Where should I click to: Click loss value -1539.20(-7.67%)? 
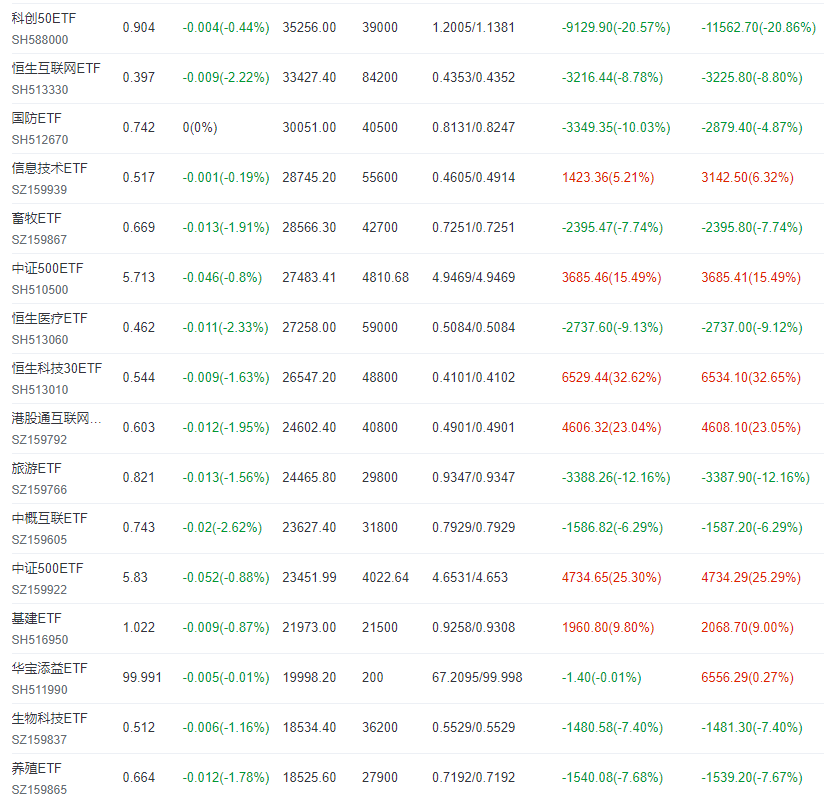coord(751,778)
